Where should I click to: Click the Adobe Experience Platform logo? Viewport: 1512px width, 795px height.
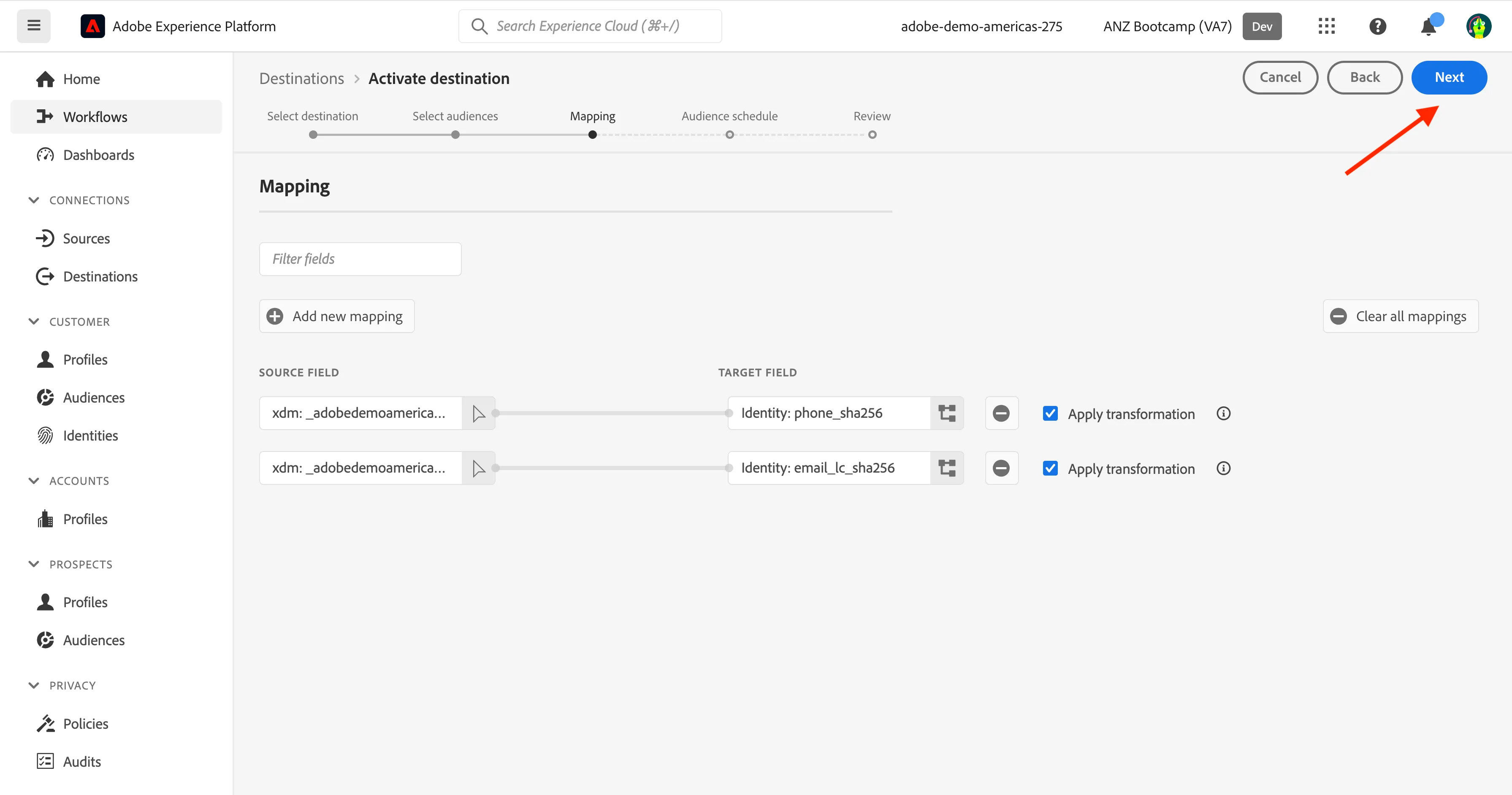point(93,27)
